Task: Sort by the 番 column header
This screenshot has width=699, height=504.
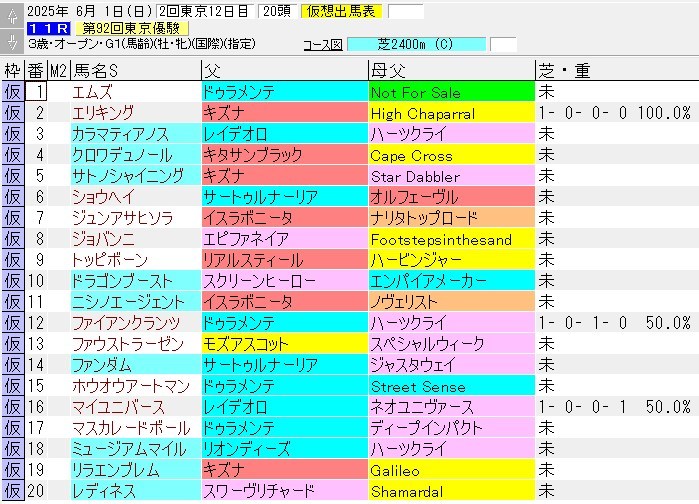Action: [36, 70]
